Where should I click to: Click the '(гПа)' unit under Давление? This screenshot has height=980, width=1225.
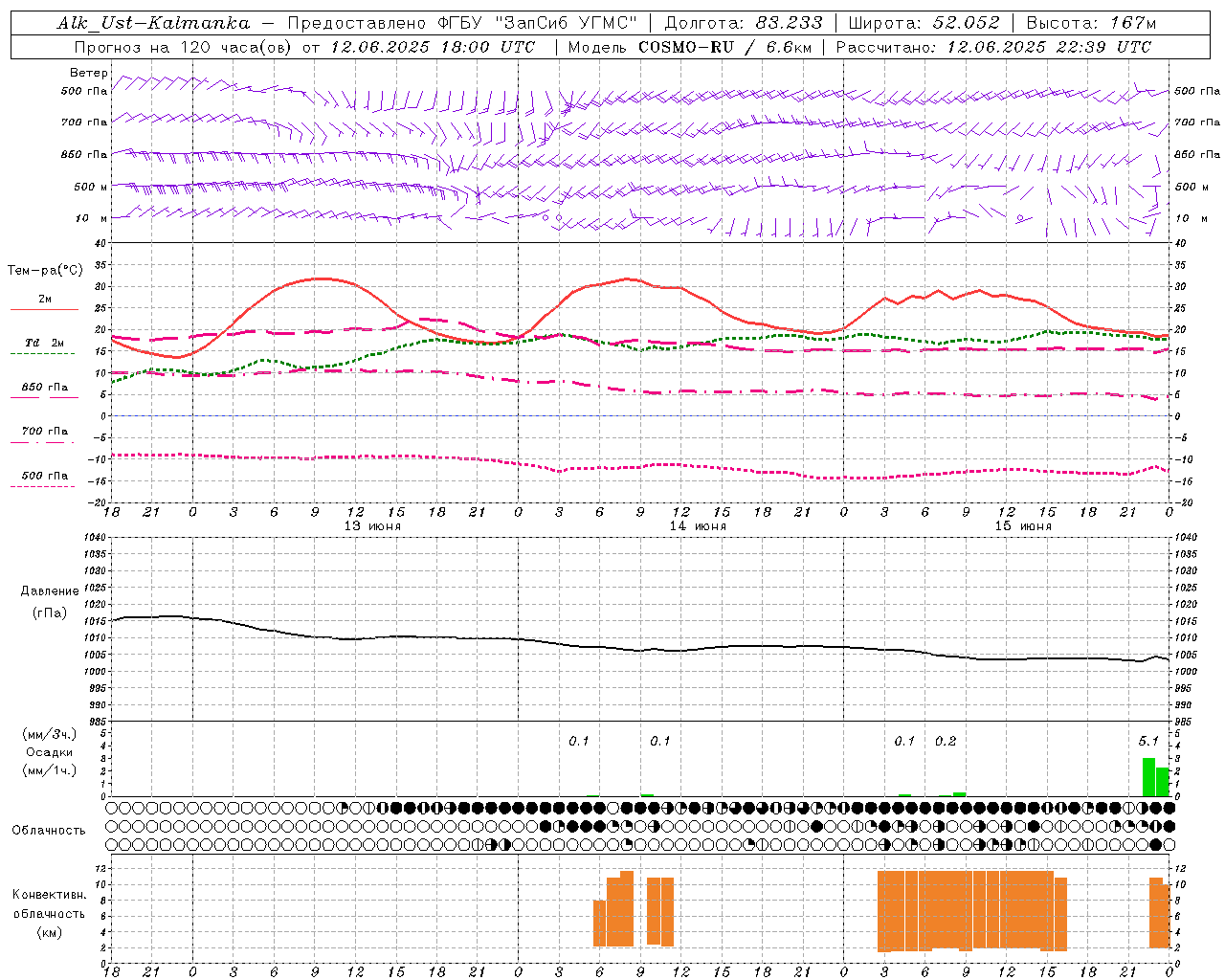point(50,613)
